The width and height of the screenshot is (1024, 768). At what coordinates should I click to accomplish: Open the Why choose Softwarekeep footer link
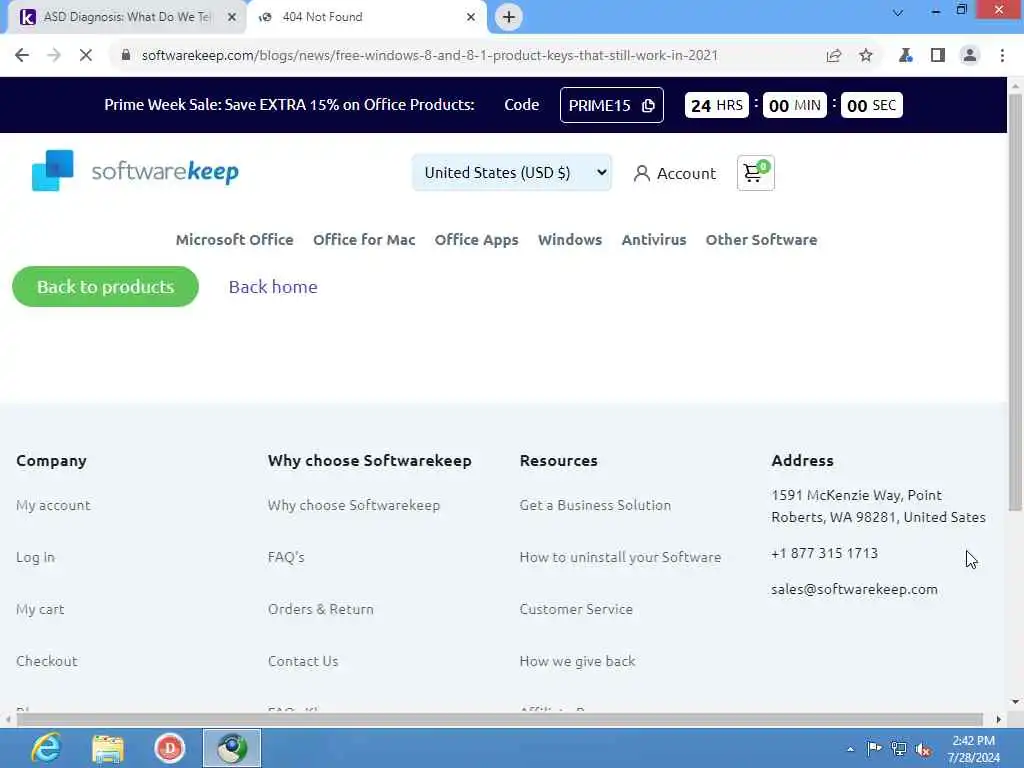tap(353, 505)
